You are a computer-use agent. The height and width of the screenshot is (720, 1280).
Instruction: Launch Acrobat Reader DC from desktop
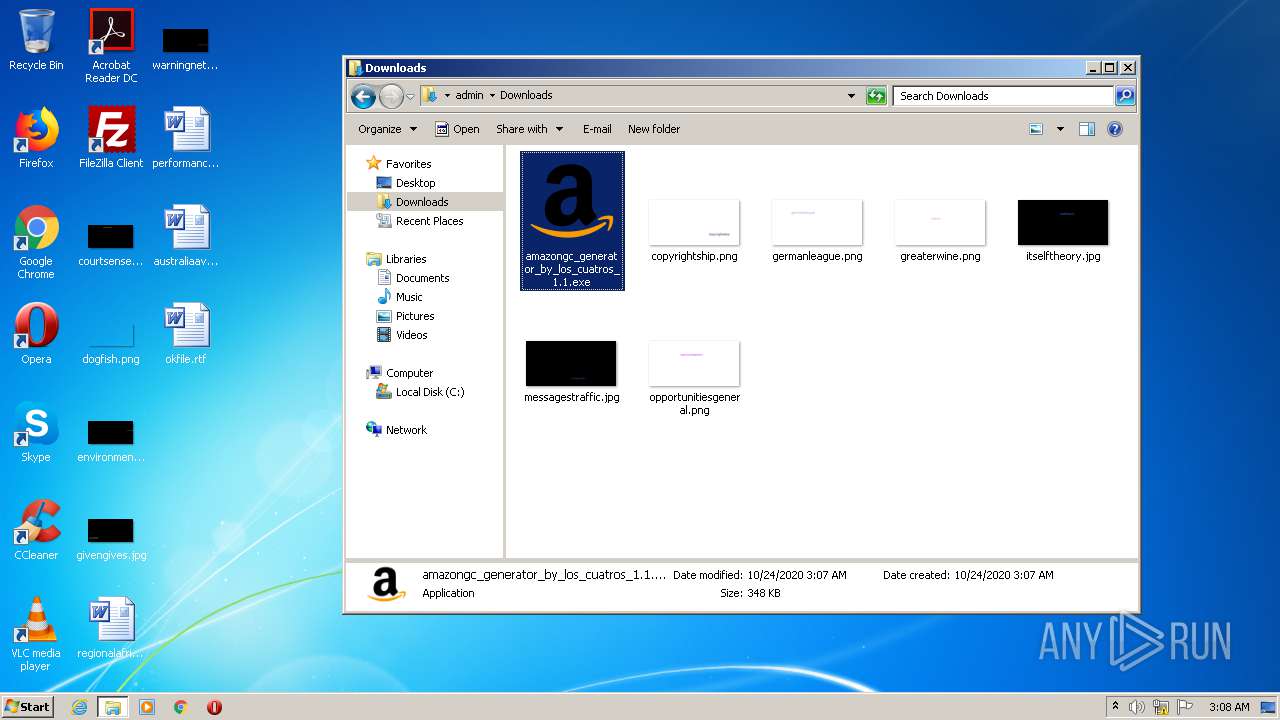coord(111,46)
